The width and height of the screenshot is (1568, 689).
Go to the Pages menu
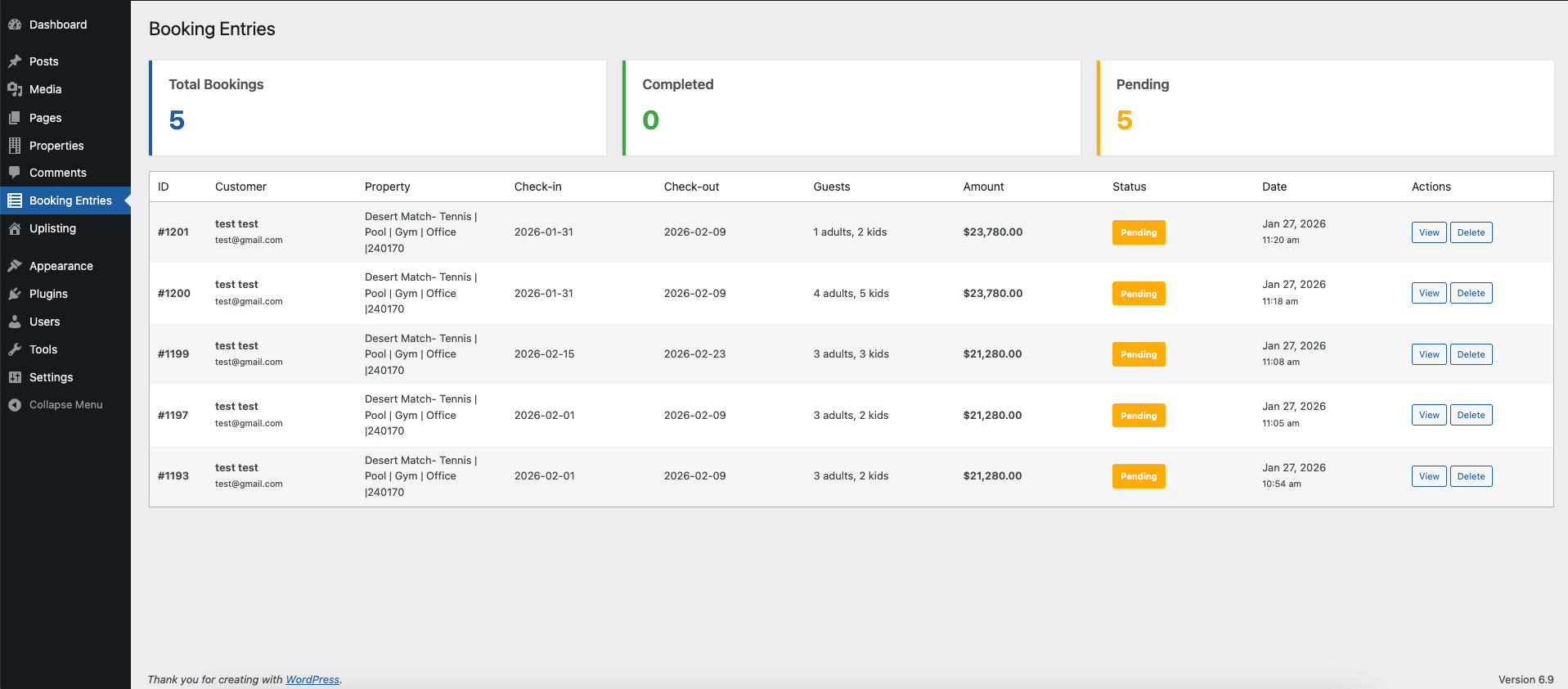[x=45, y=118]
